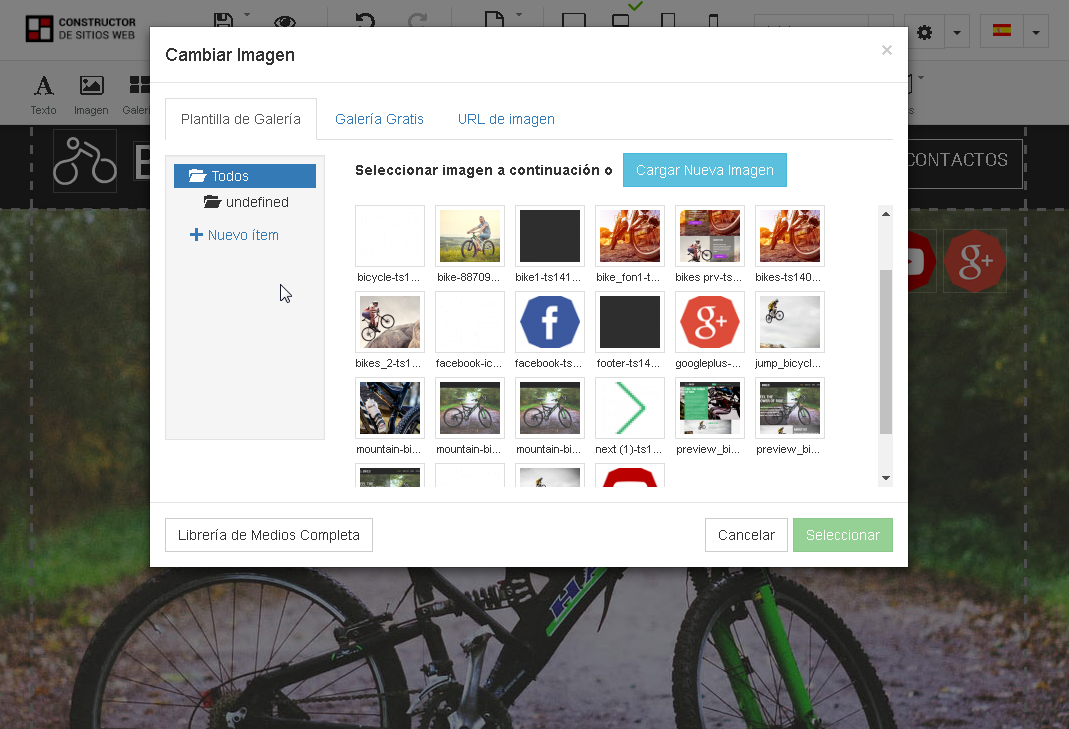The width and height of the screenshot is (1069, 729).
Task: Select the bike1-ts141... thumbnail
Action: click(549, 236)
